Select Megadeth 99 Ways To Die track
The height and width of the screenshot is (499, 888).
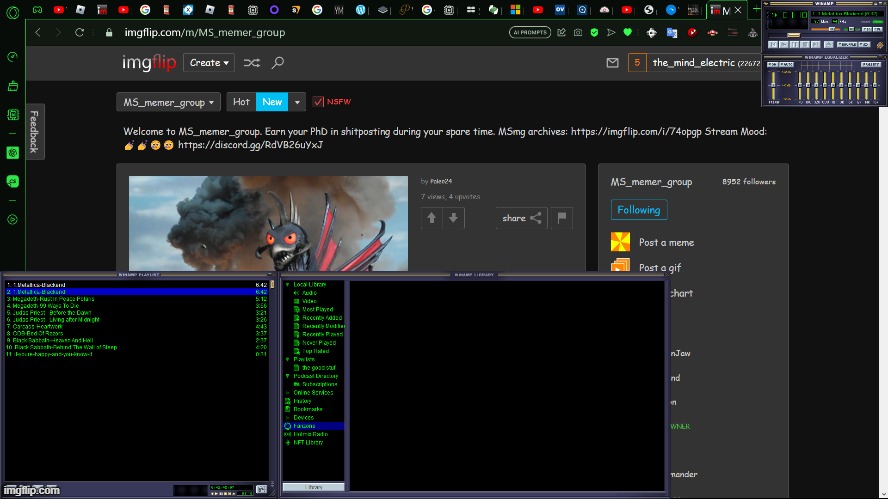coord(136,306)
